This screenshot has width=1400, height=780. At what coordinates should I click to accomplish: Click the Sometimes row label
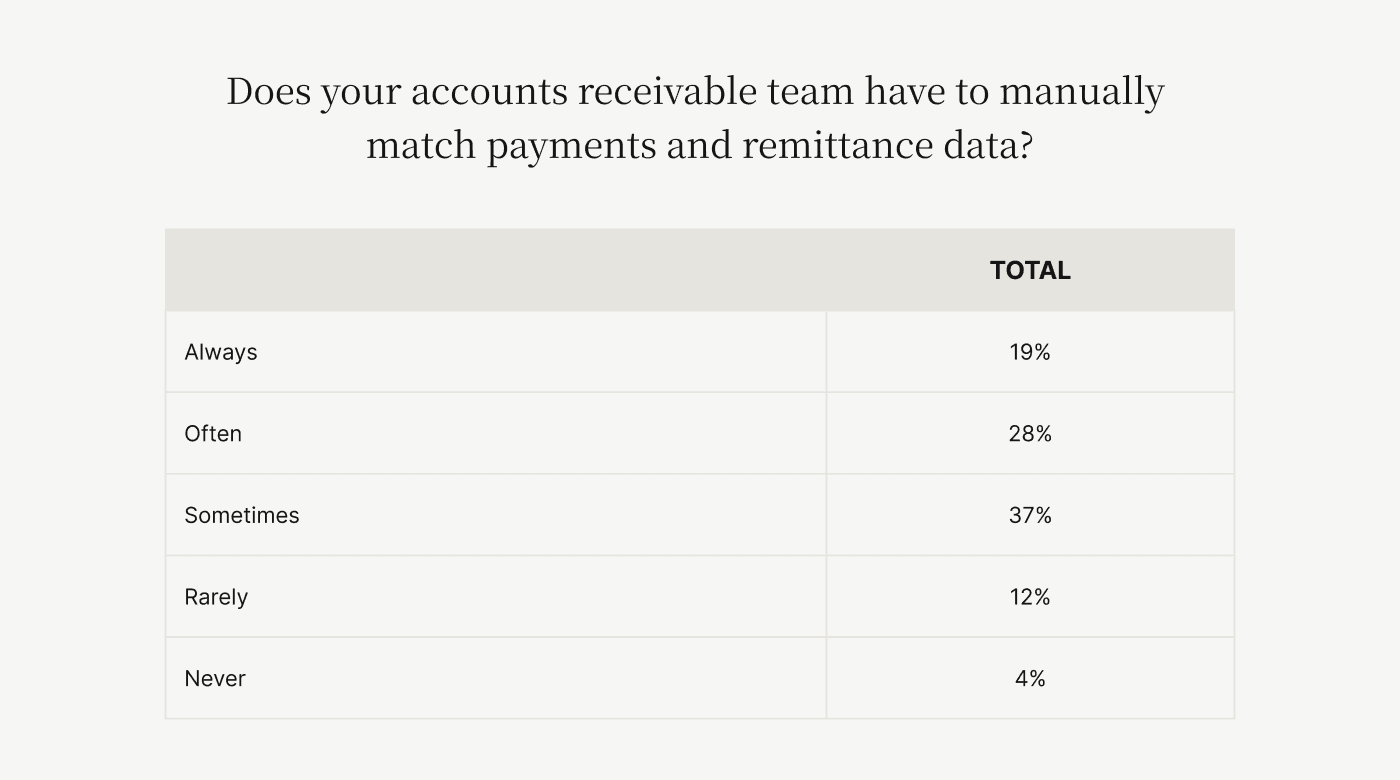coord(242,515)
